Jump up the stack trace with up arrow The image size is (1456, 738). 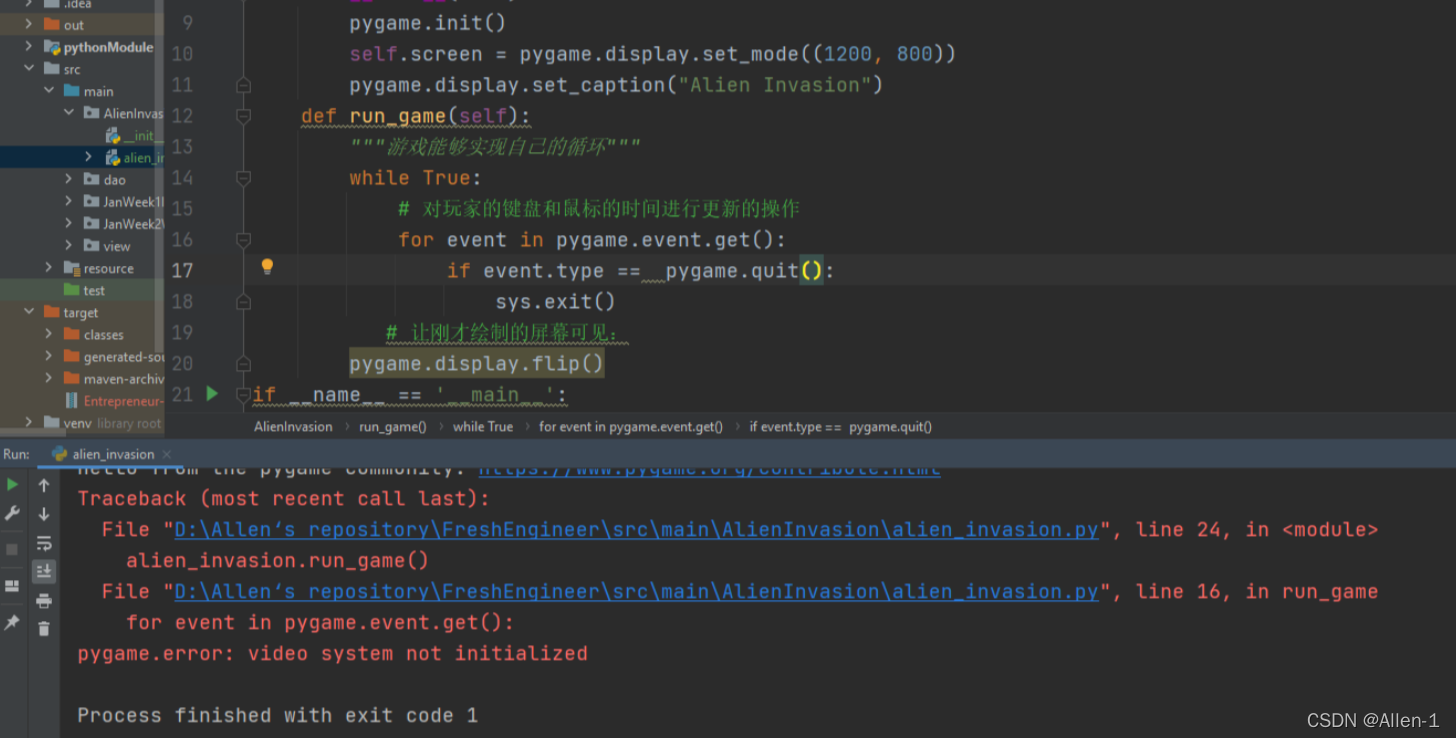point(44,485)
